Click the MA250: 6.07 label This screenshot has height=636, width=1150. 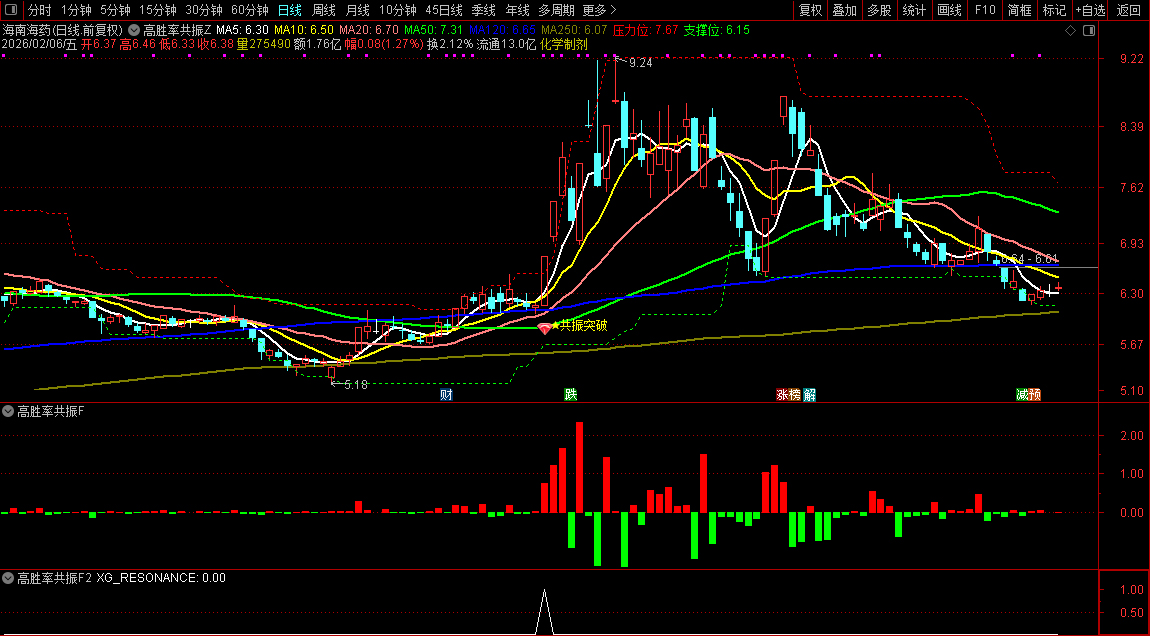pyautogui.click(x=574, y=30)
